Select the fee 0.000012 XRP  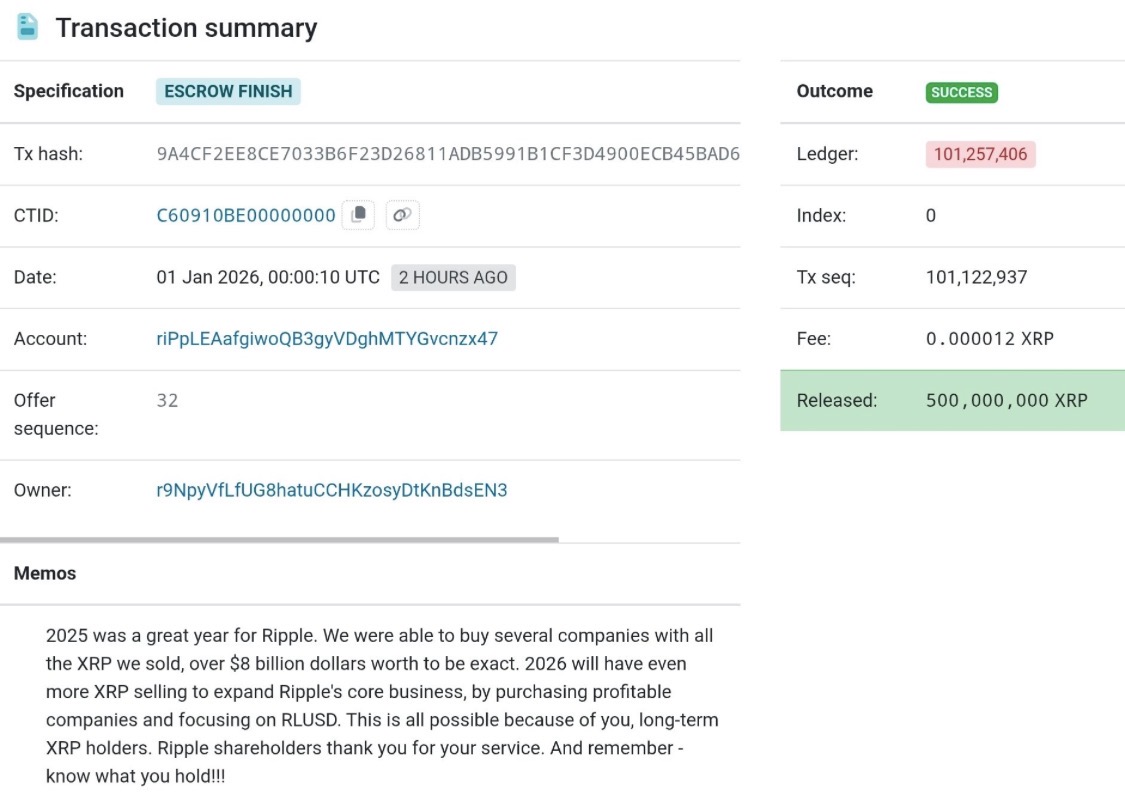pyautogui.click(x=989, y=339)
